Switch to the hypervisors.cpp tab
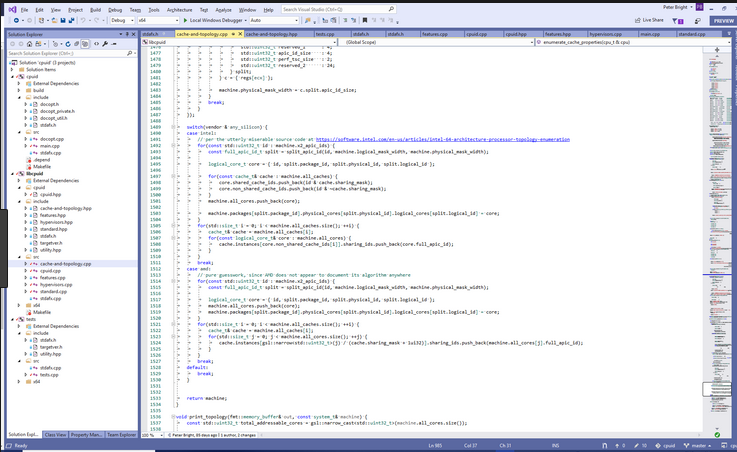This screenshot has height=452, width=737. pos(603,33)
